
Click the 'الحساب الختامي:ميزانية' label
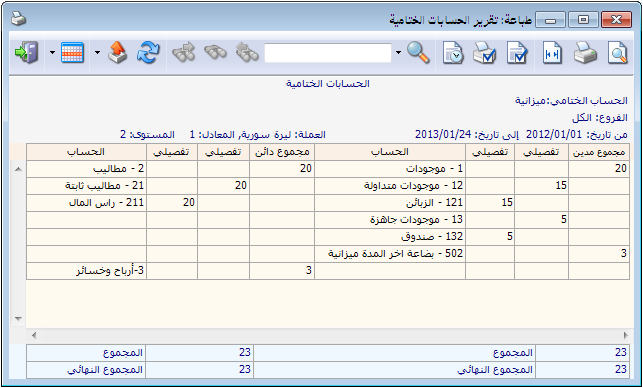[x=571, y=101]
